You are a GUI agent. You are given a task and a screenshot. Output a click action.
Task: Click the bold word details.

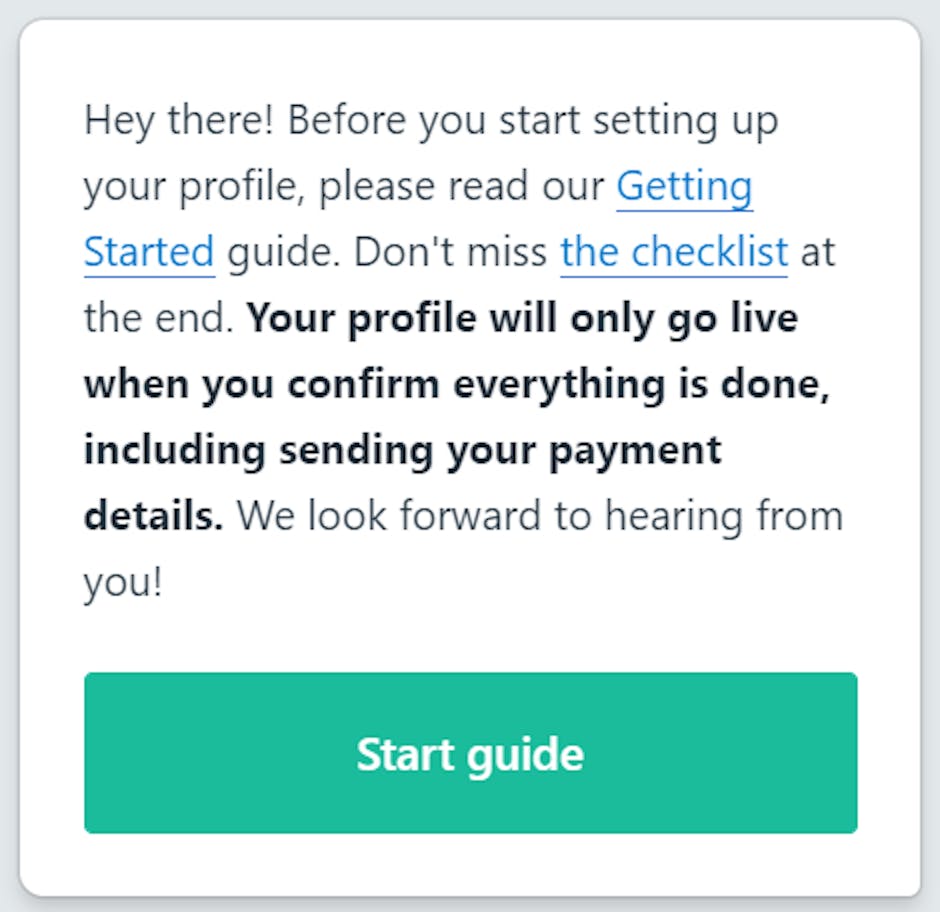(153, 516)
